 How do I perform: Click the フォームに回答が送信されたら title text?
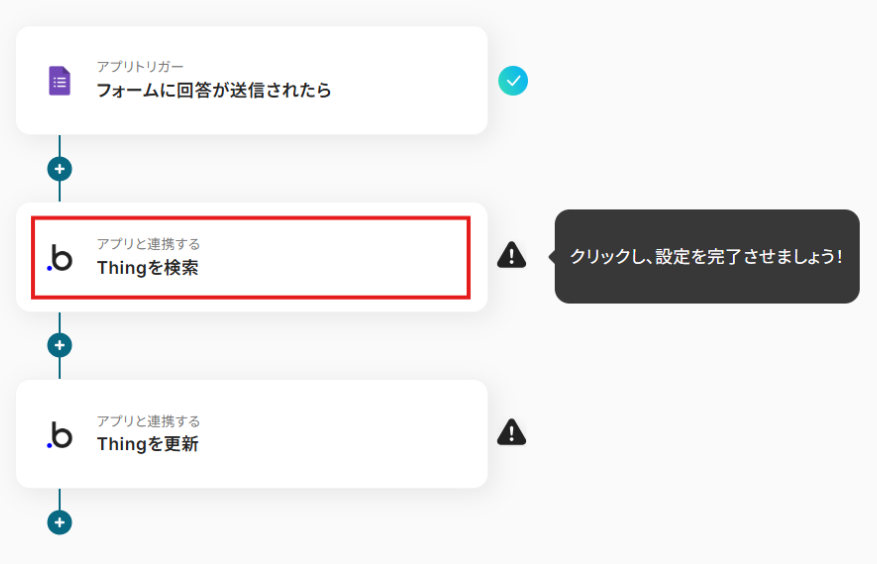pos(214,90)
